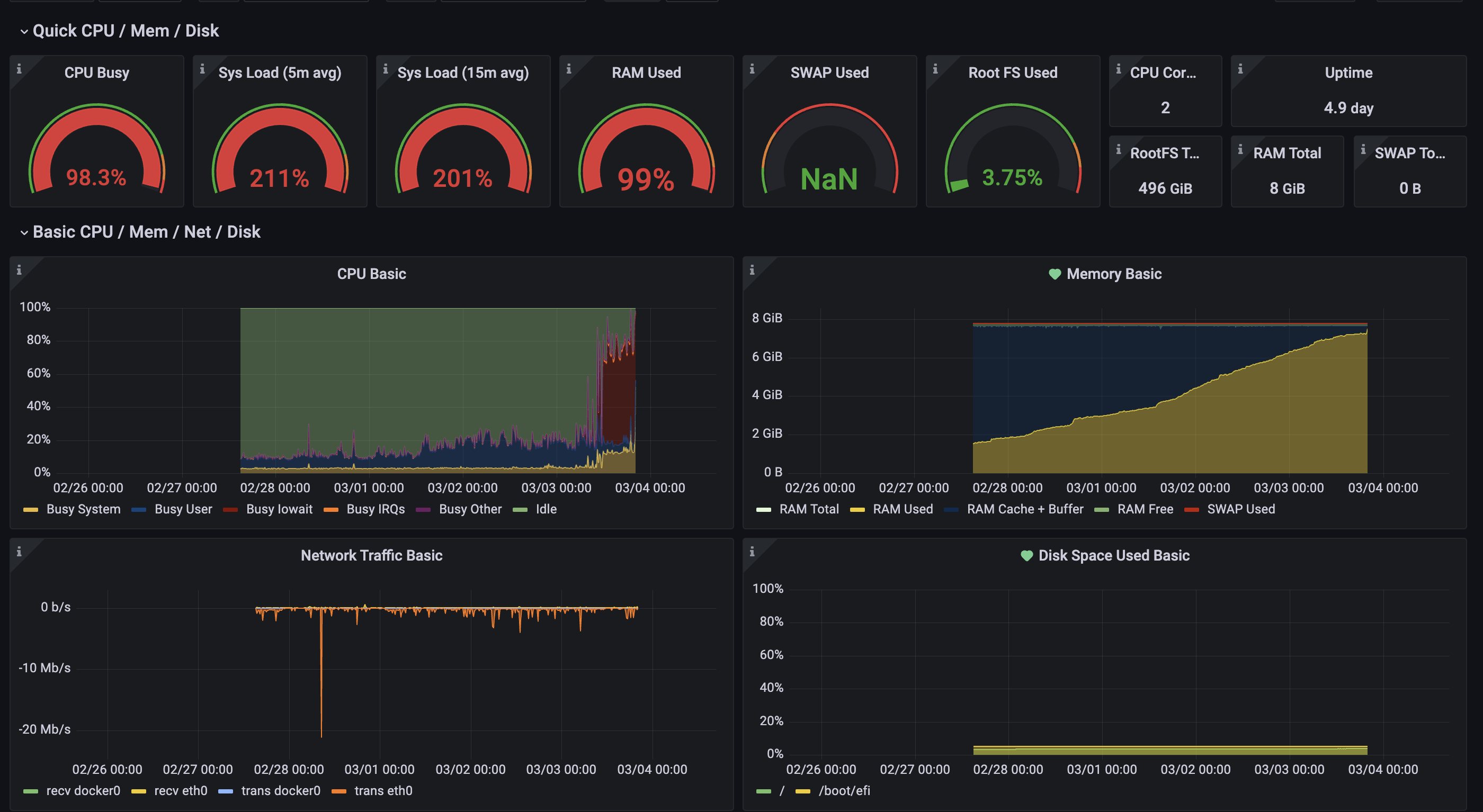The width and height of the screenshot is (1483, 812).
Task: Open the CPU Basic panel title menu
Action: point(371,274)
